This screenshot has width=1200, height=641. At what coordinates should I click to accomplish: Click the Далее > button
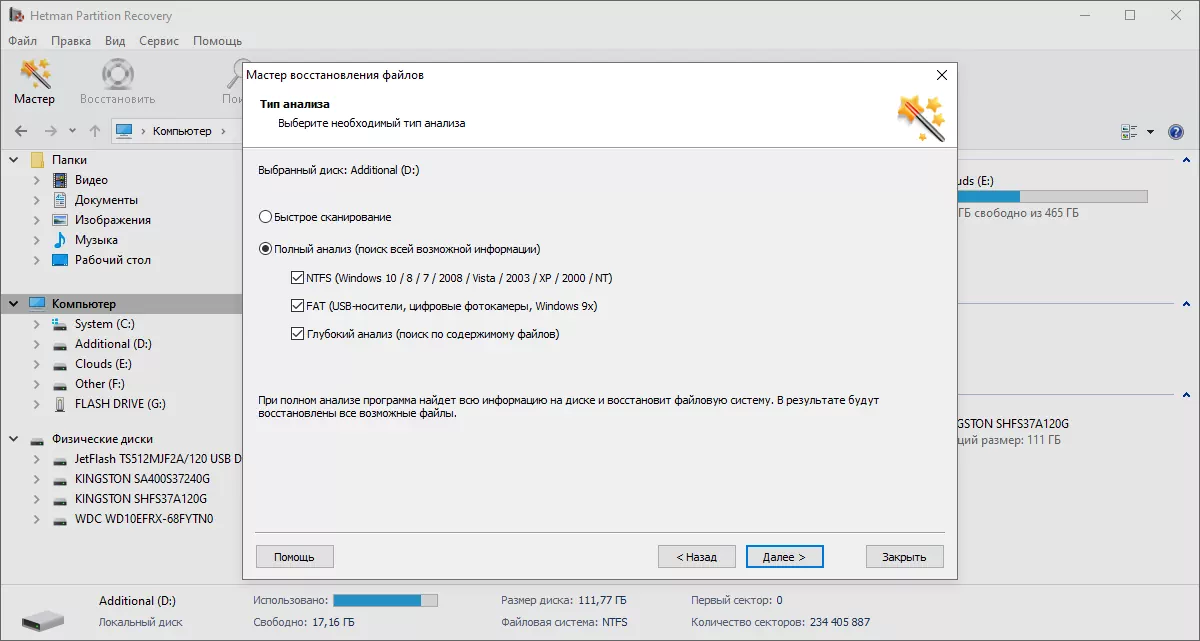click(785, 557)
